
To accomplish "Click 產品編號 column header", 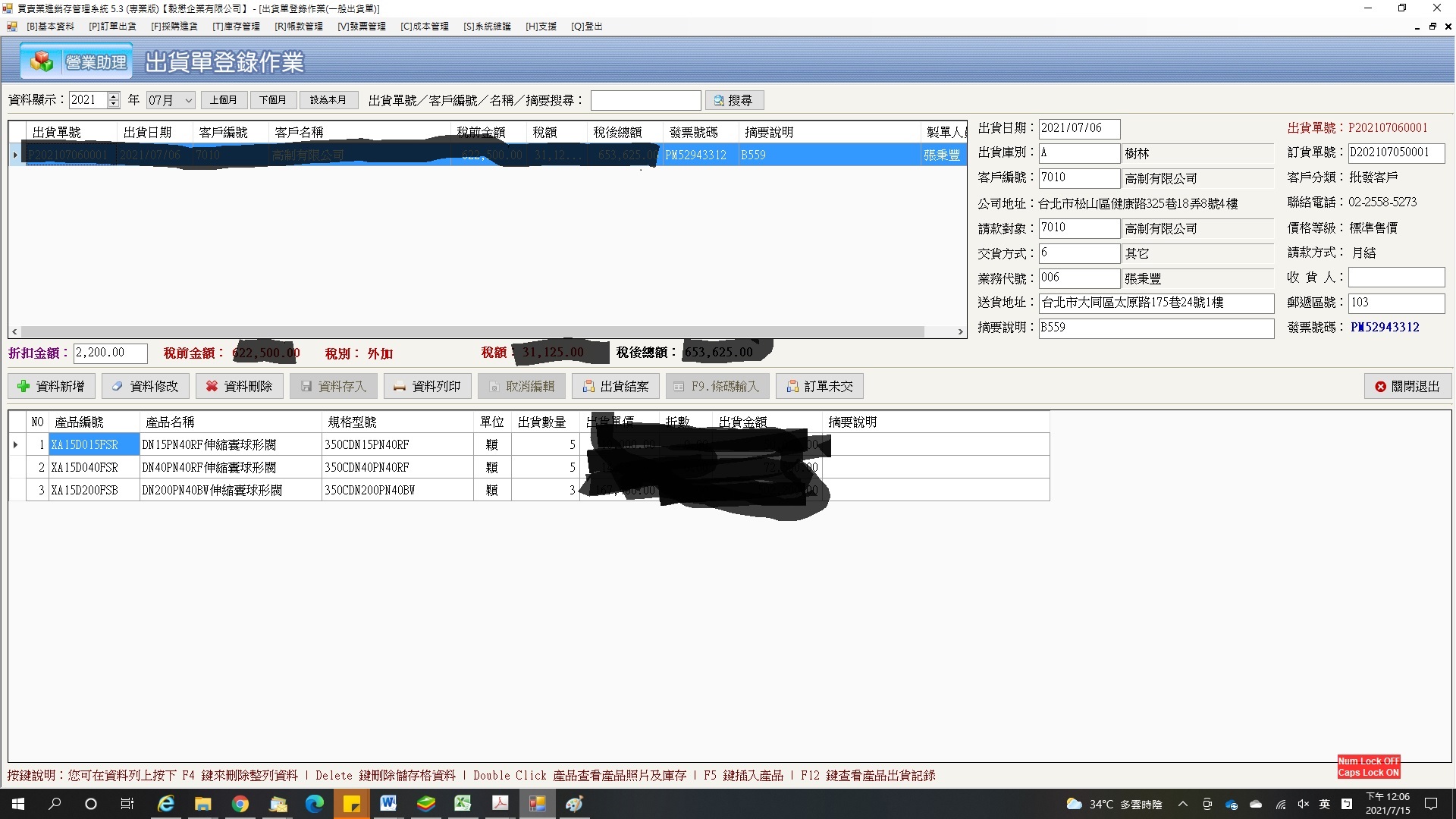I will pyautogui.click(x=94, y=422).
